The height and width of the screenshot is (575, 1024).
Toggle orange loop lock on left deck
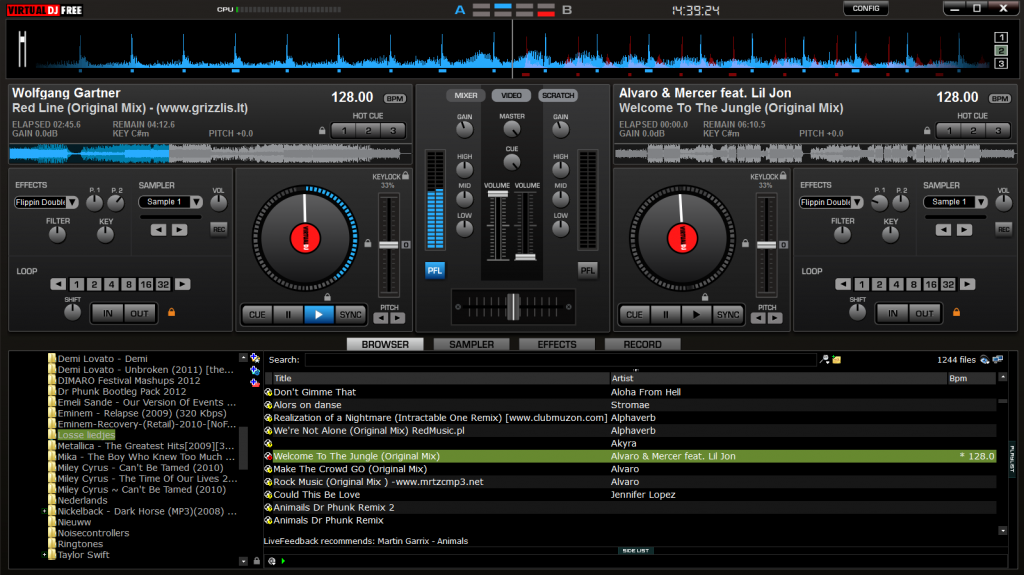tap(172, 312)
